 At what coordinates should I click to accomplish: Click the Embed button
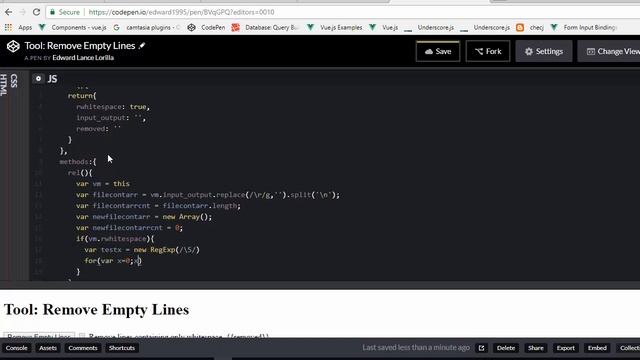tap(597, 348)
